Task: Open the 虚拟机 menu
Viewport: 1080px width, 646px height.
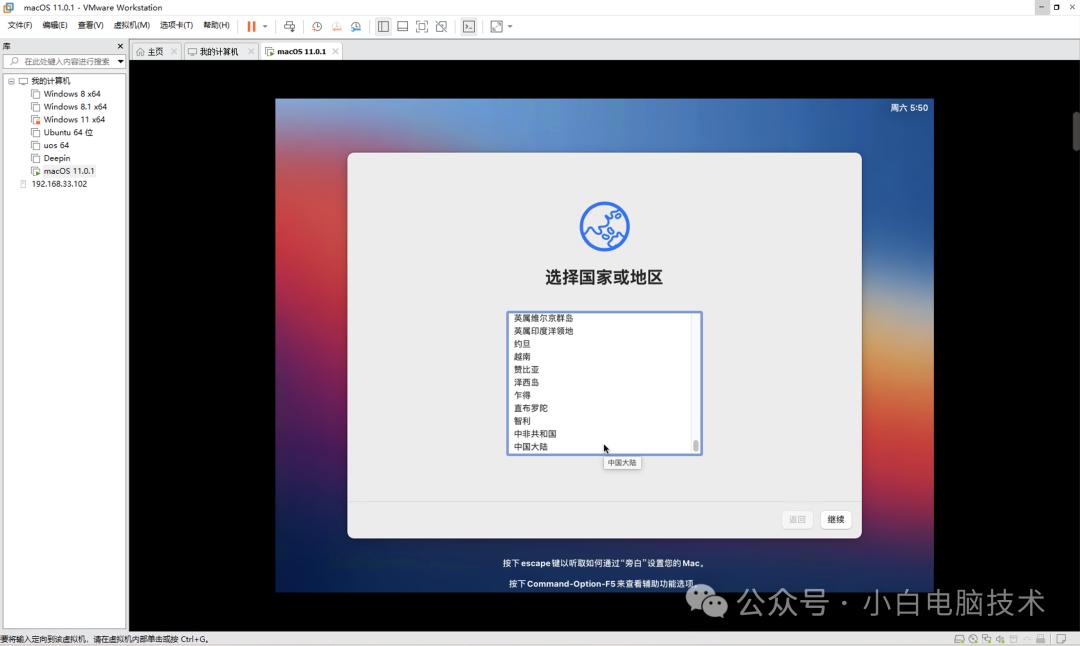Action: click(132, 26)
